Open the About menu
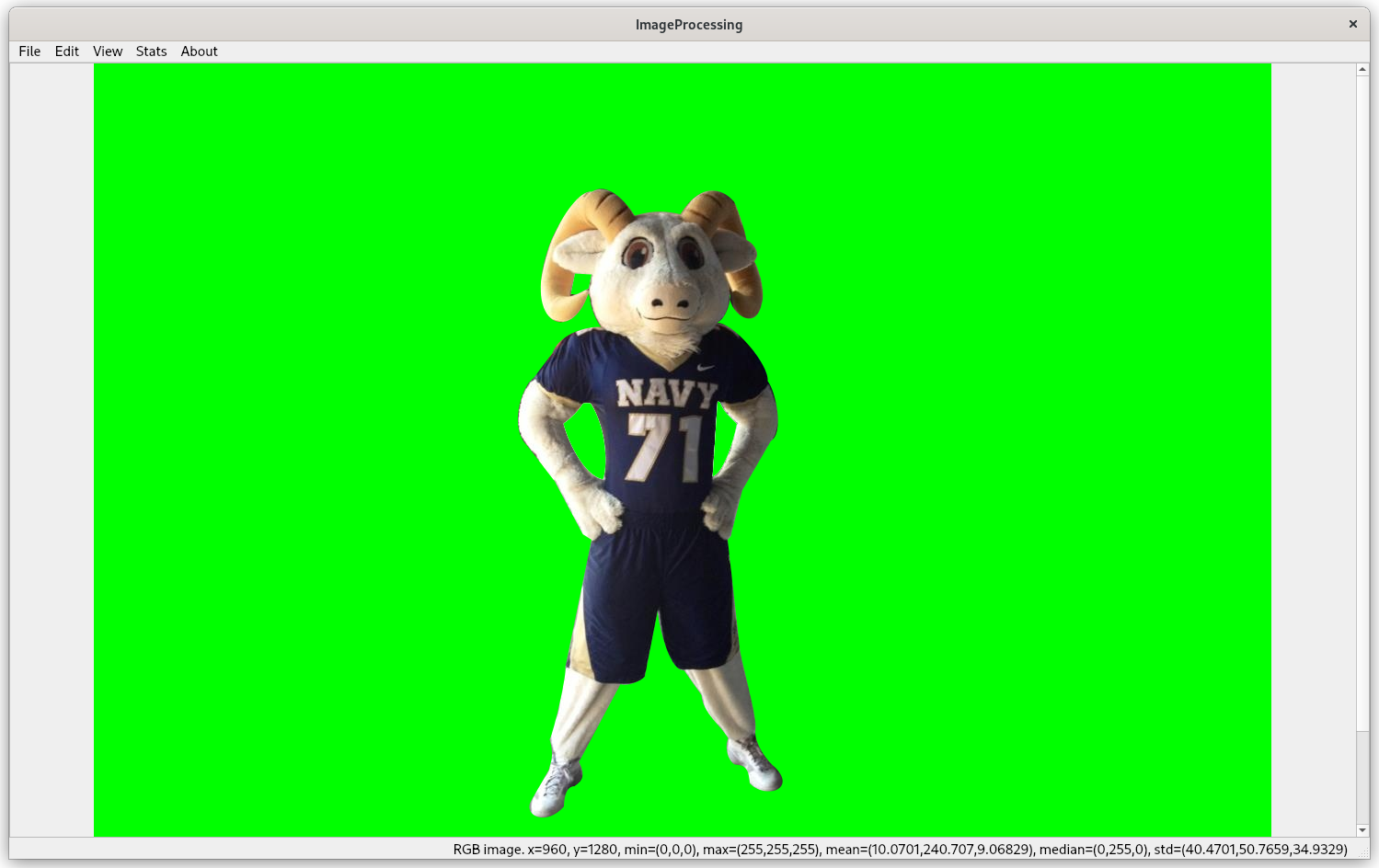This screenshot has height=868, width=1379. [x=199, y=51]
